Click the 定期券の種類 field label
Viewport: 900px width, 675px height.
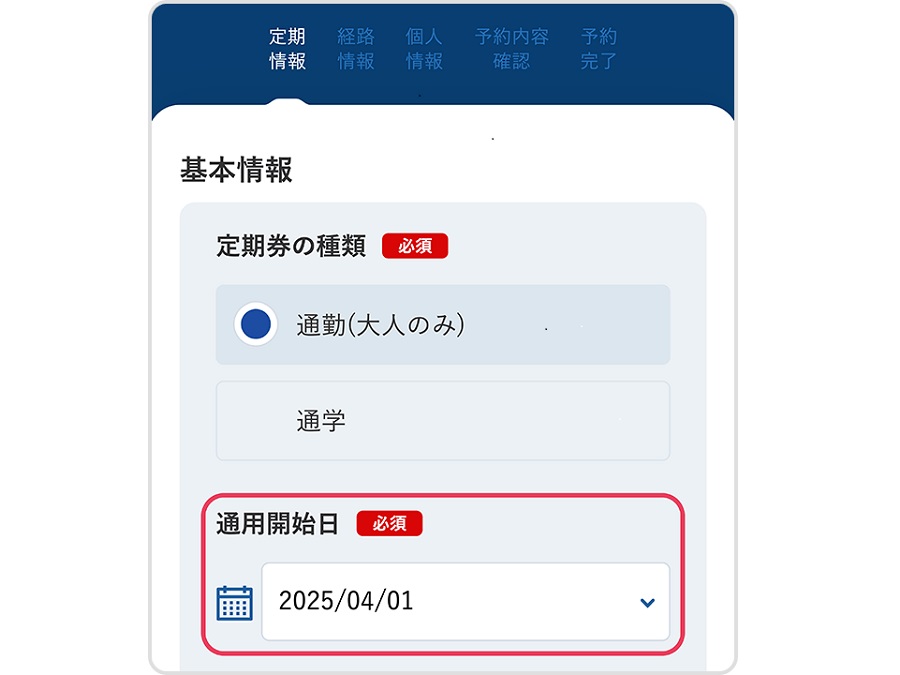(291, 246)
